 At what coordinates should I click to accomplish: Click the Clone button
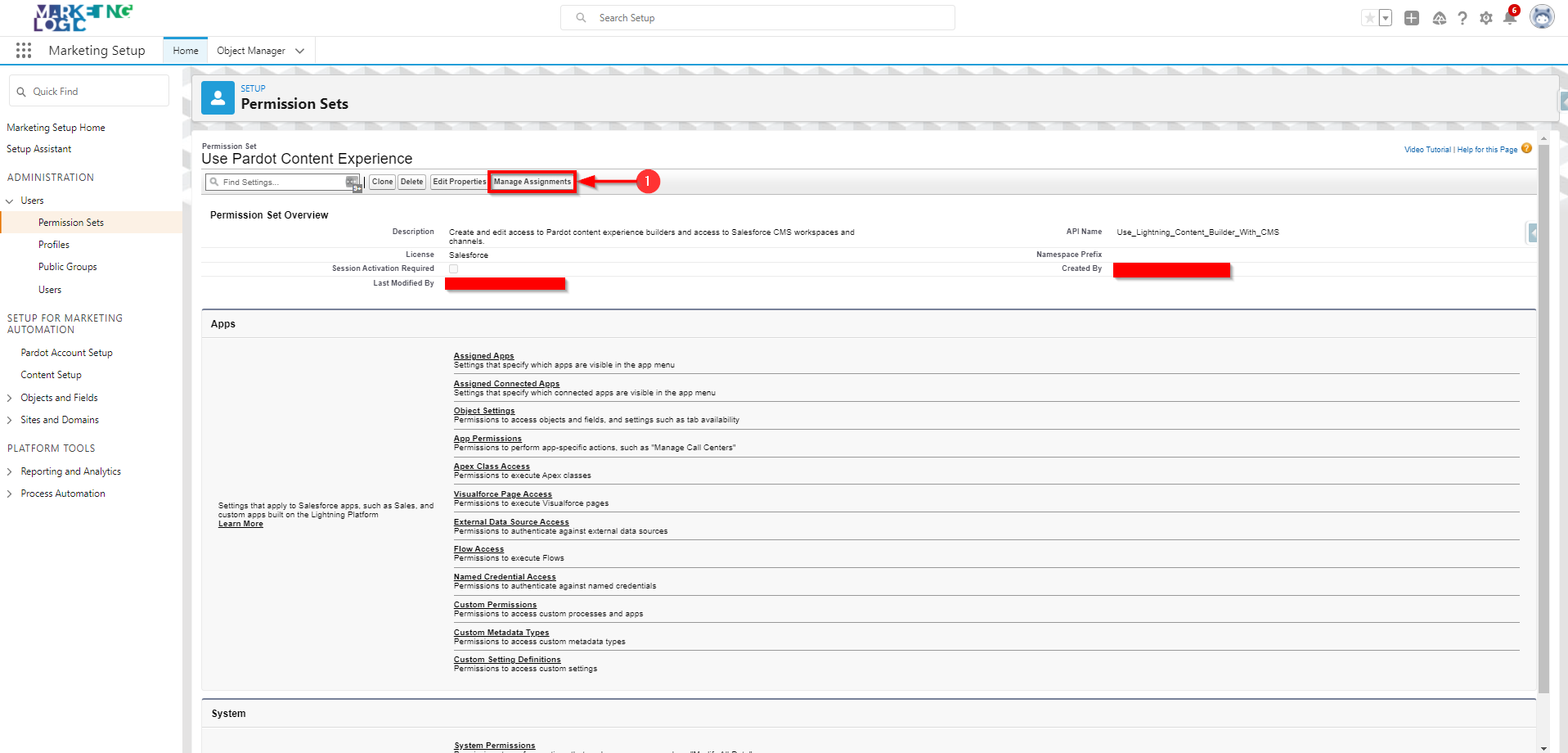point(383,182)
